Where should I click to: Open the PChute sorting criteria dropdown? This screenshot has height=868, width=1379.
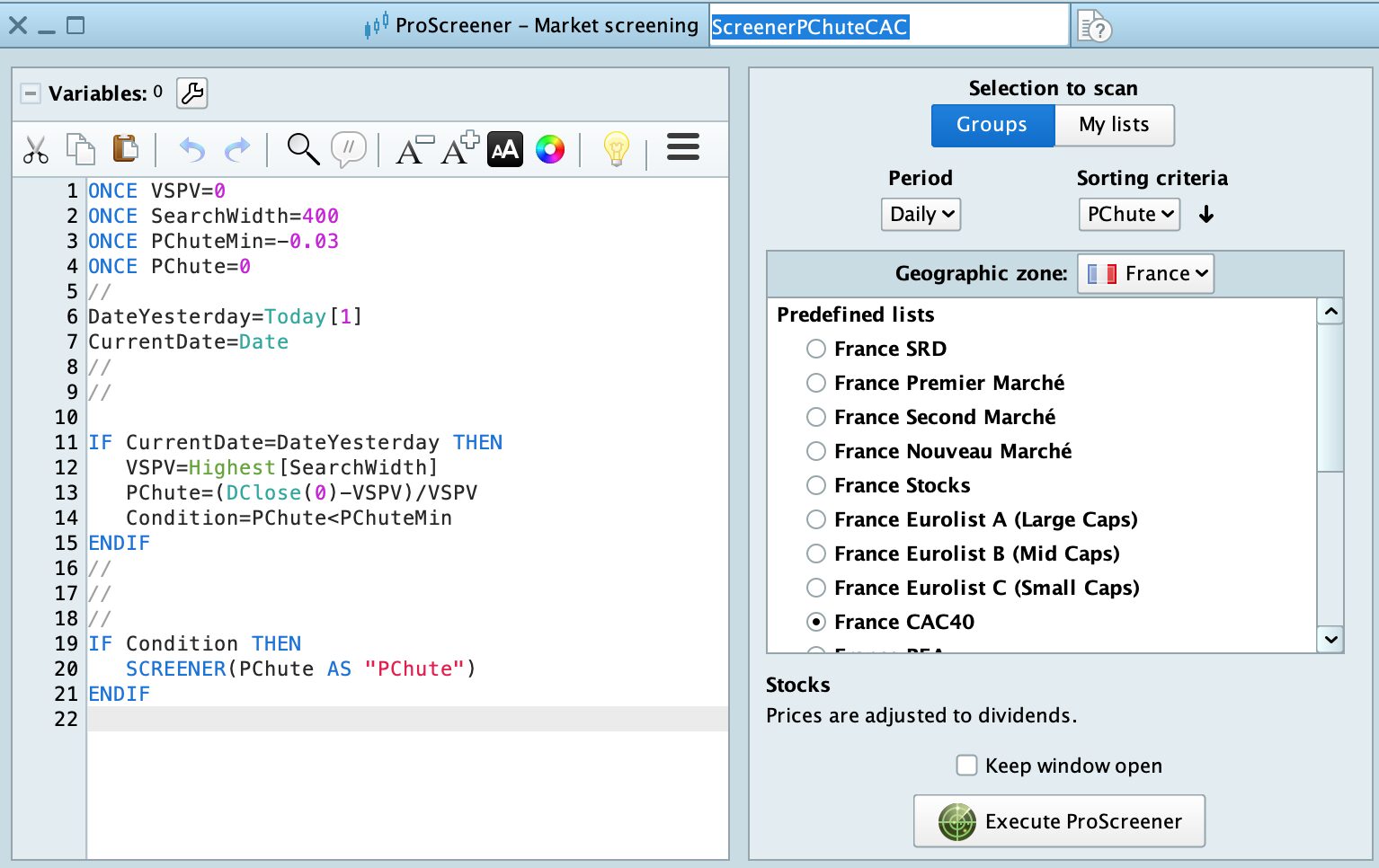tap(1129, 215)
